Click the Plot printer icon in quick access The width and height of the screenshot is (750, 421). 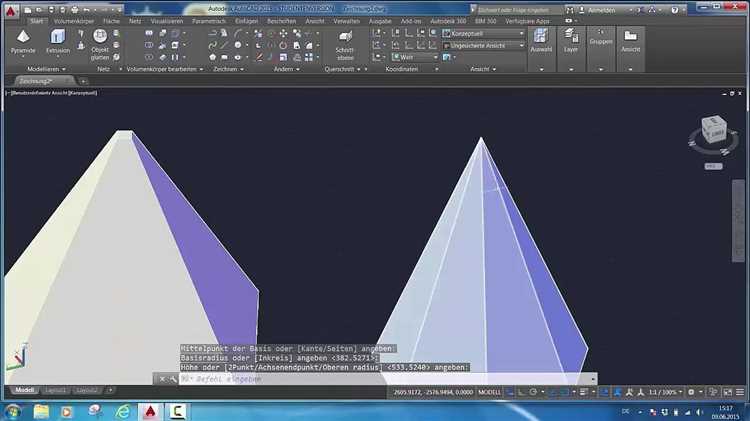pos(75,10)
